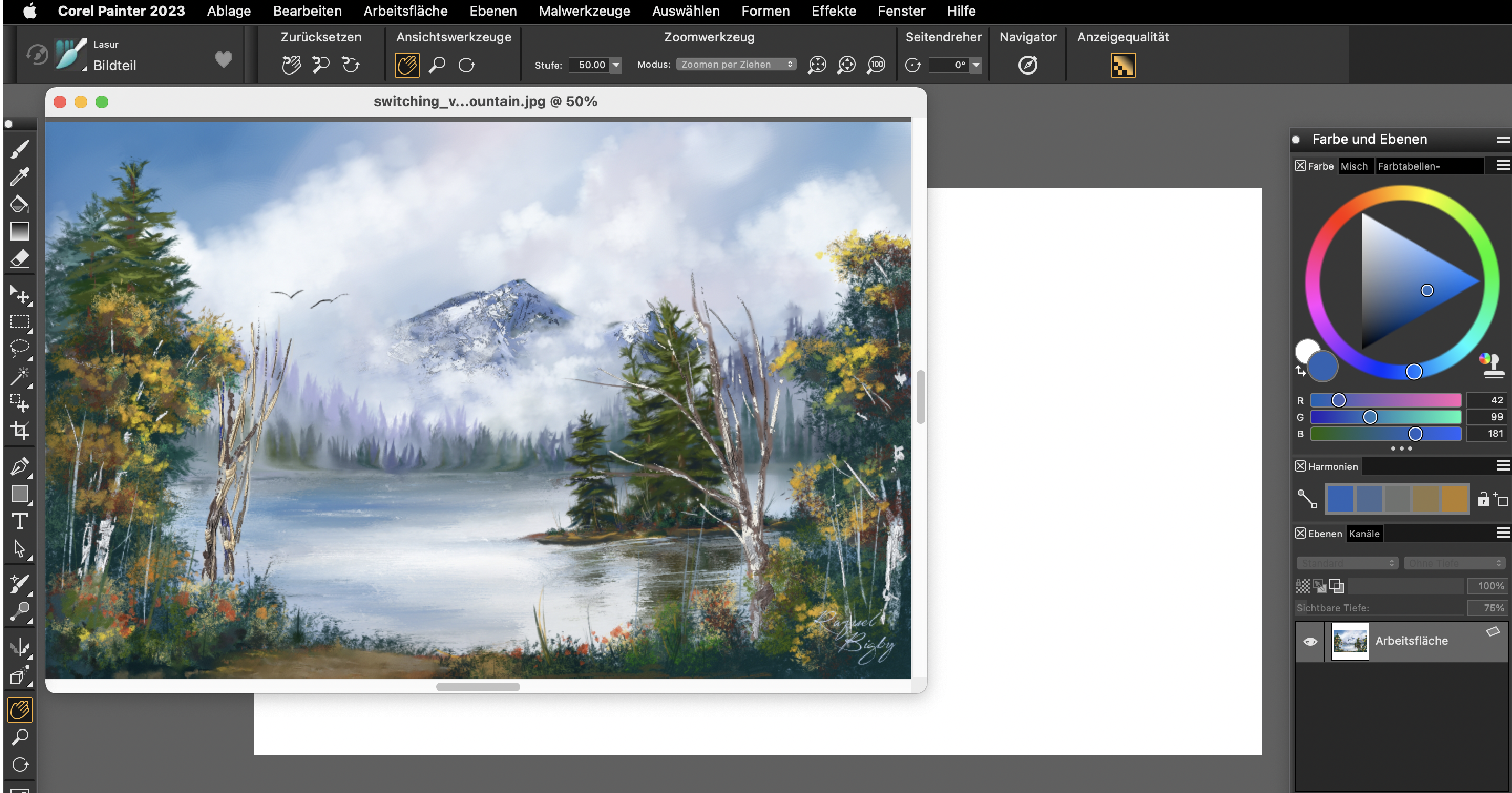Open the Modus Zoomen per Ziehen dropdown
This screenshot has height=793, width=1512.
[736, 65]
